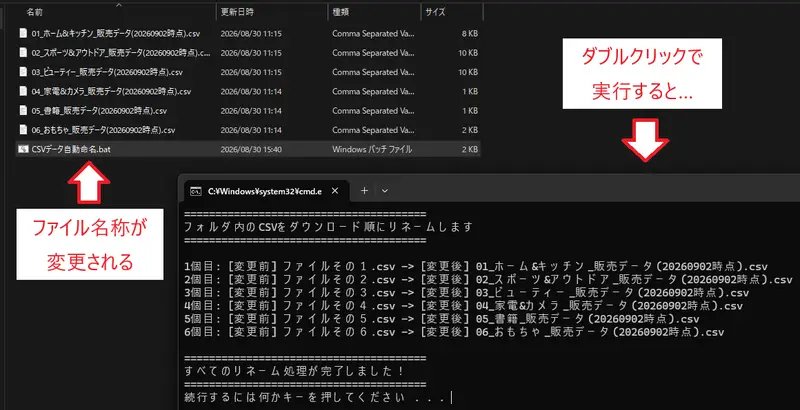
Task: Click terminal line 6個目 ファイルその6.csv
Action: click(454, 332)
